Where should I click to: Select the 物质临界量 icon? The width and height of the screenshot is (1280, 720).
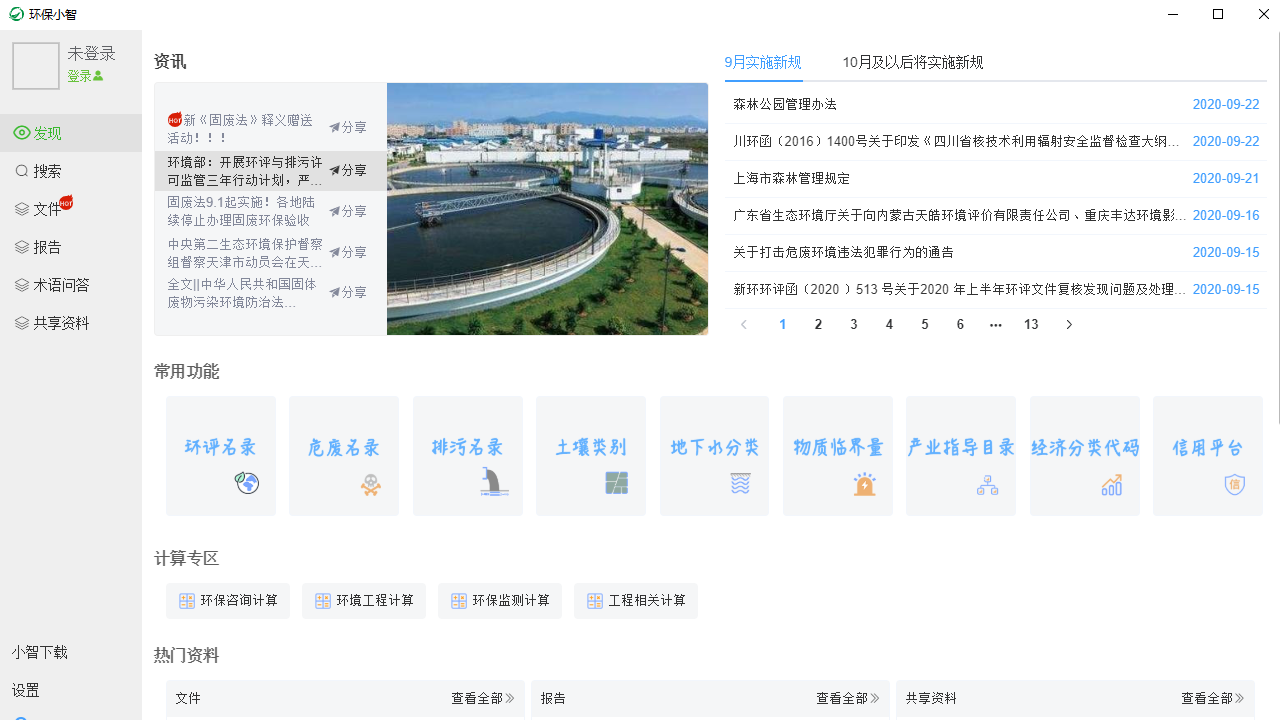pyautogui.click(x=837, y=456)
